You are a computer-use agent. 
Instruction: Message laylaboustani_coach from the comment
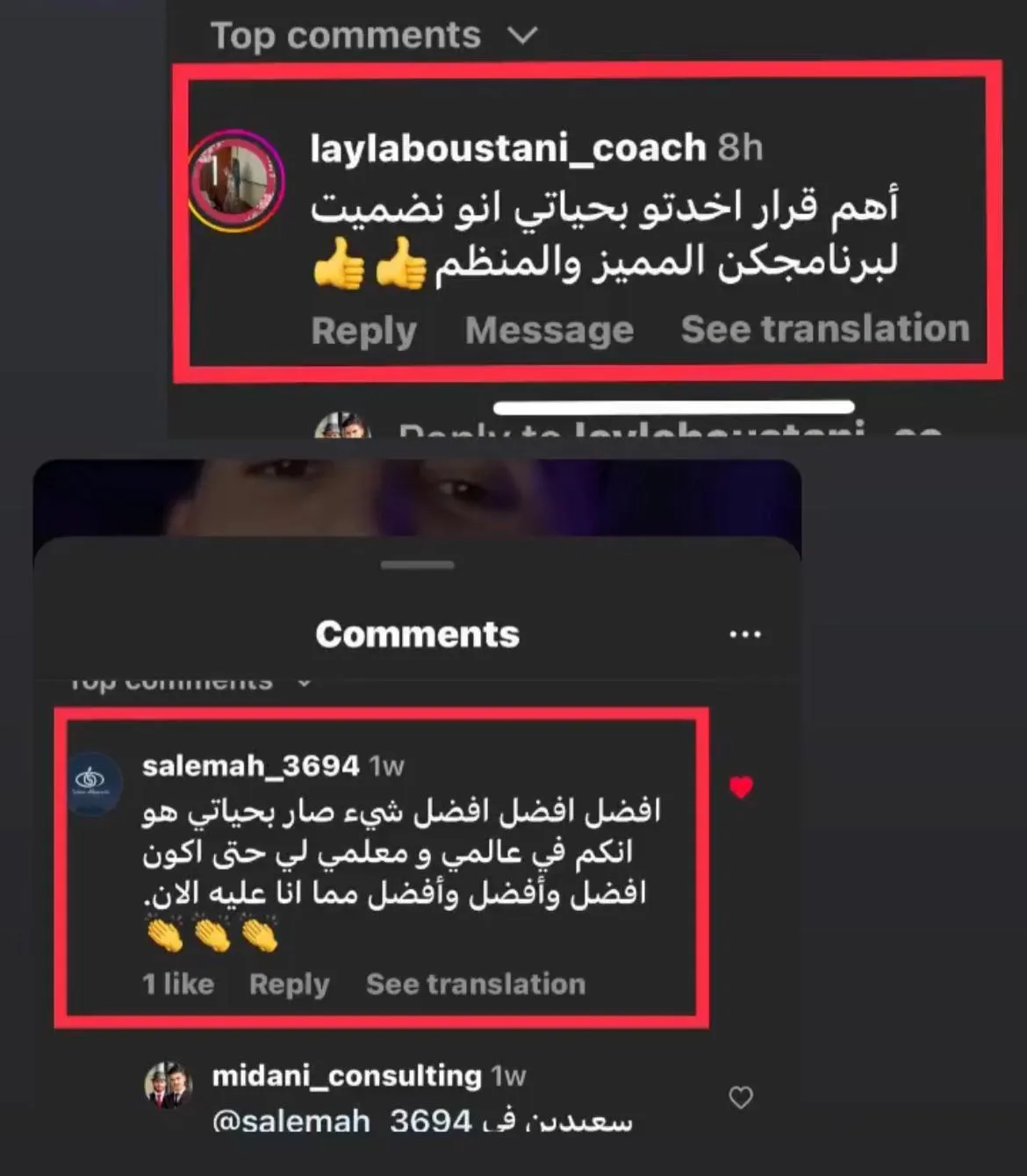(x=549, y=330)
